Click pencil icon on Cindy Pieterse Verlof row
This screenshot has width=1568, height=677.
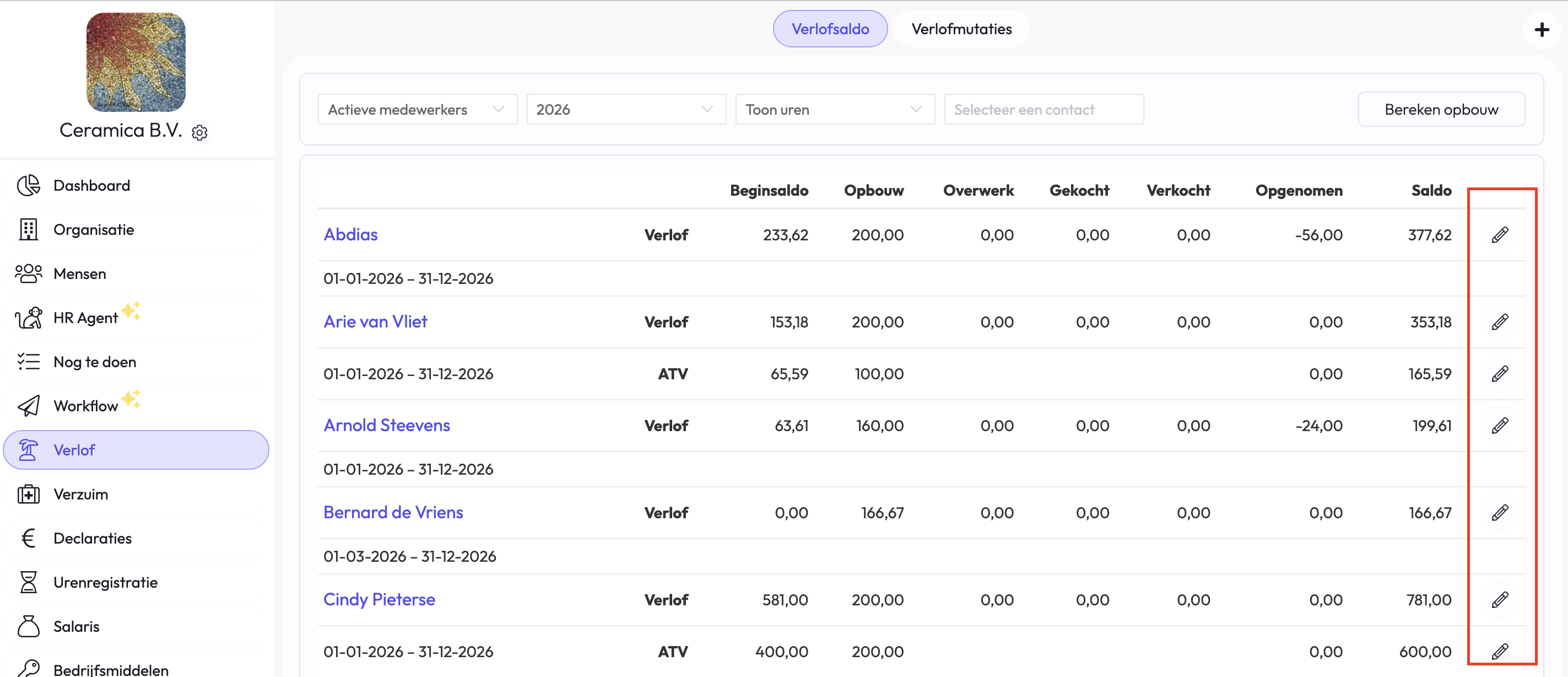click(1499, 600)
